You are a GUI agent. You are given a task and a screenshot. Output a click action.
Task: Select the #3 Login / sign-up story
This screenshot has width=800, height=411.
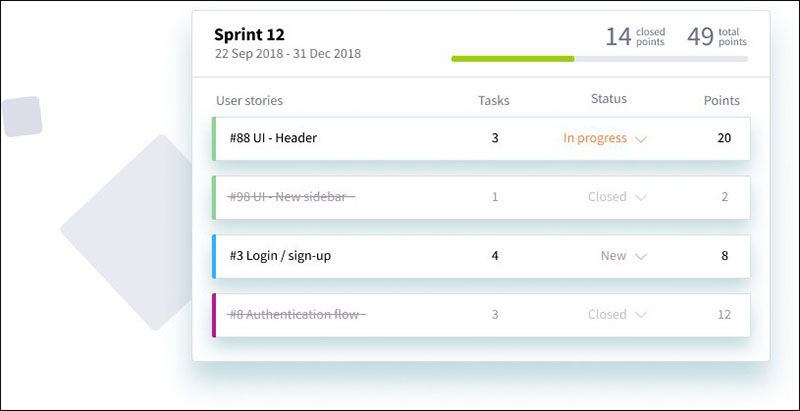280,256
